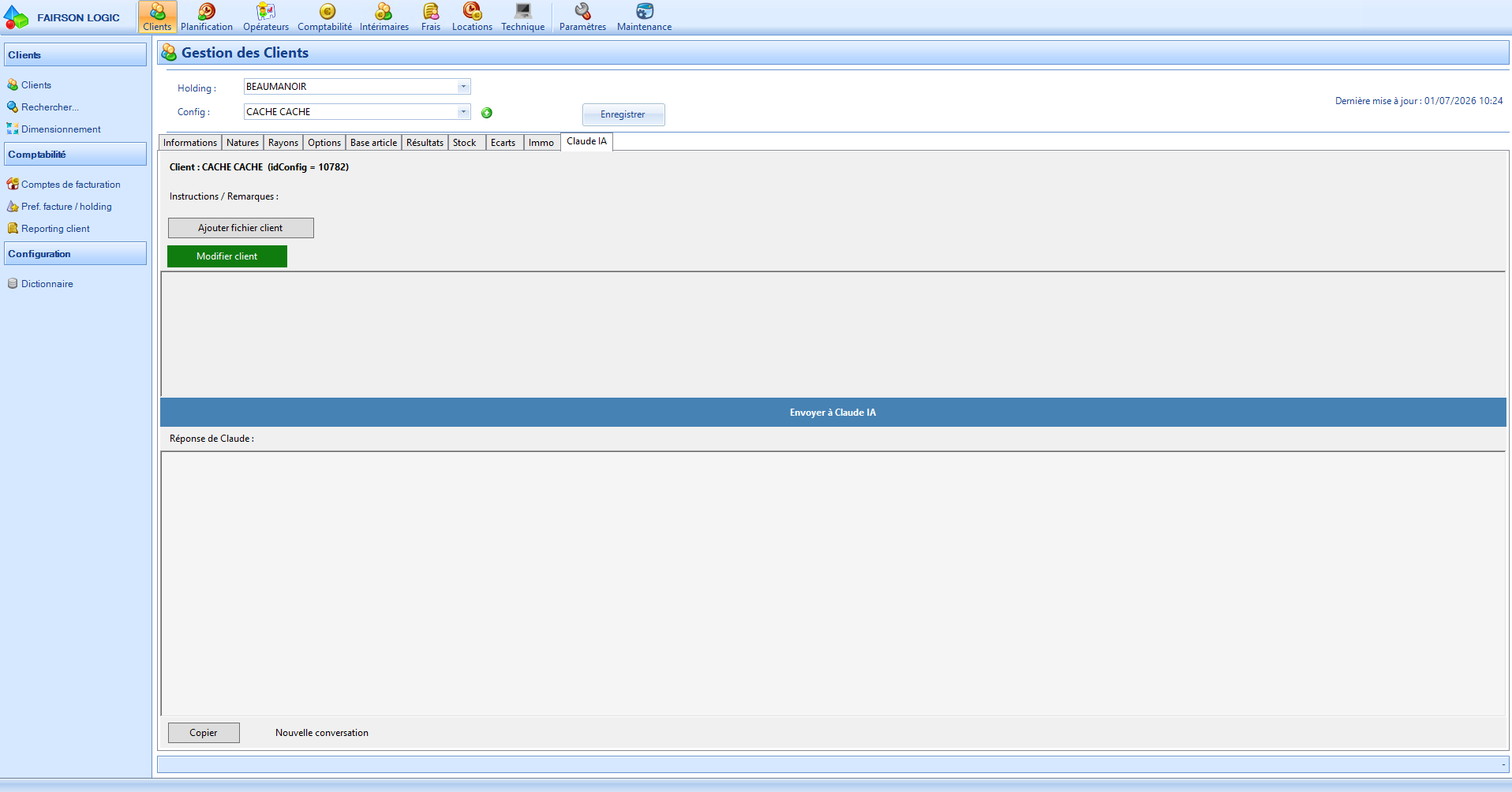This screenshot has height=792, width=1512.
Task: Switch to the Options tab
Action: tap(324, 143)
